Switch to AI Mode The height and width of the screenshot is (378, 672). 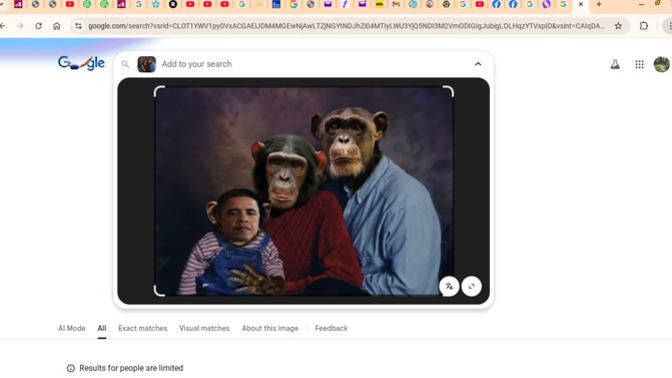(72, 328)
